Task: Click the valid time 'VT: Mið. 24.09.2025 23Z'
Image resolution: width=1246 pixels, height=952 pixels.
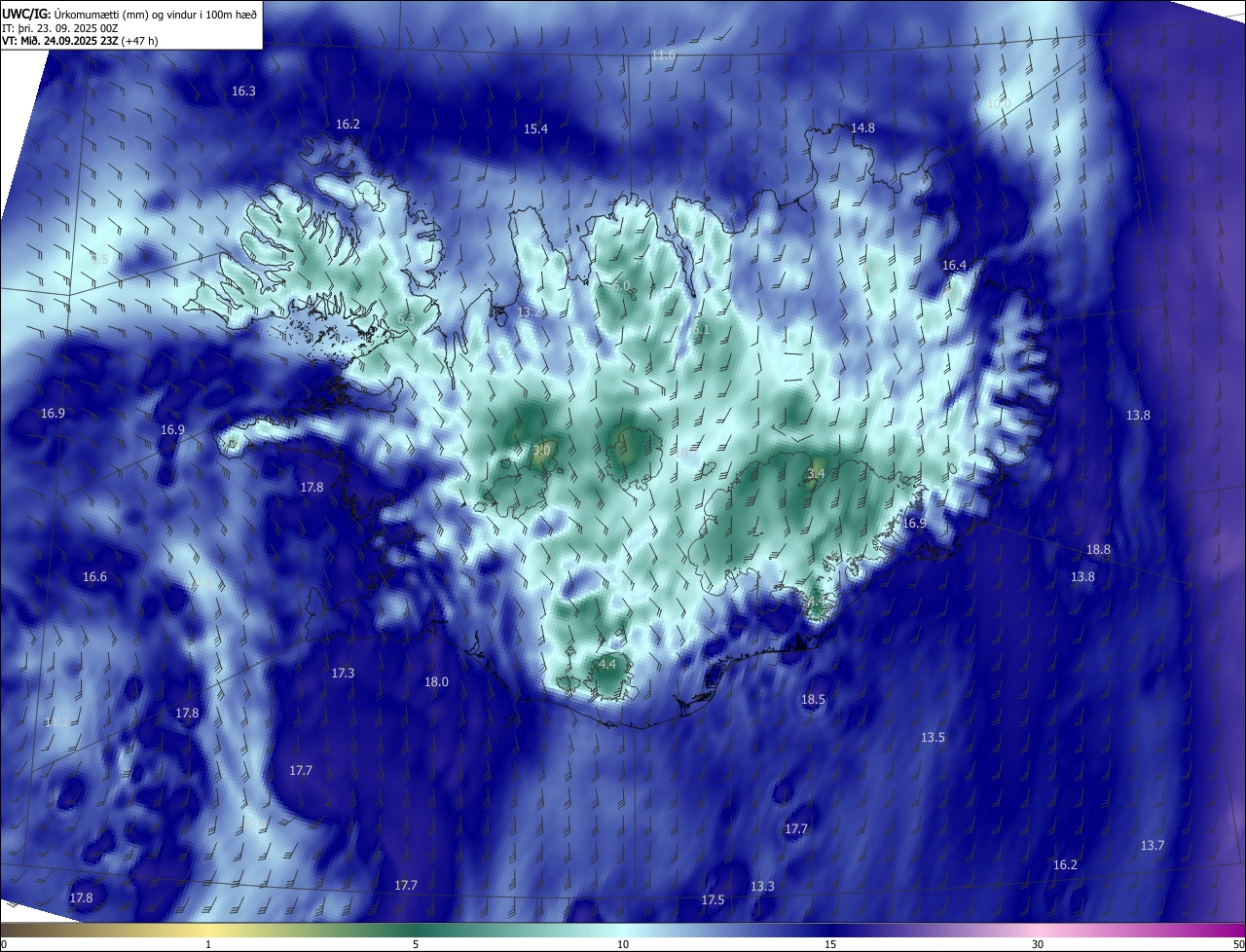Action: click(x=60, y=41)
